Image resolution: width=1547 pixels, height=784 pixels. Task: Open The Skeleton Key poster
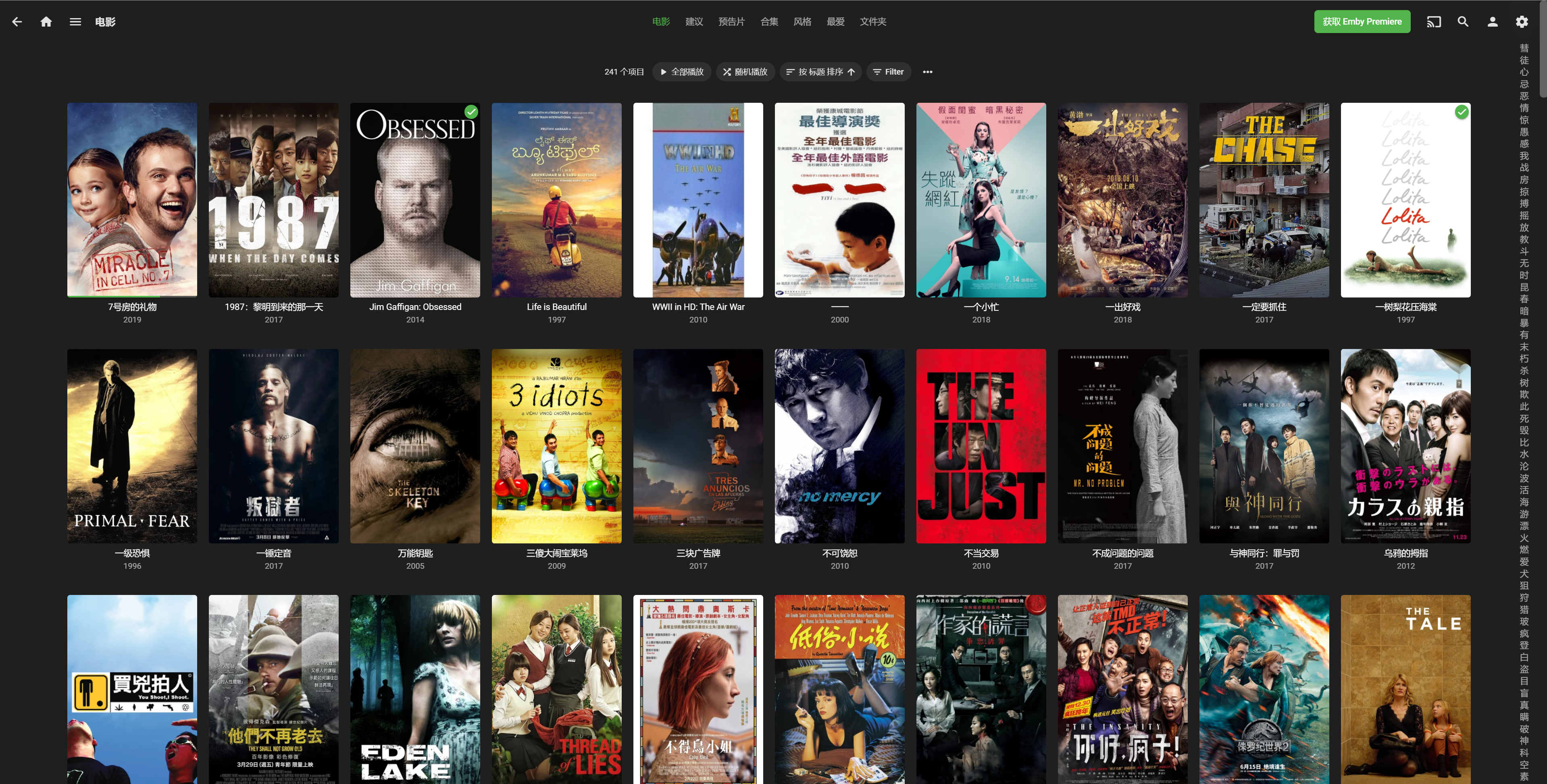click(415, 446)
